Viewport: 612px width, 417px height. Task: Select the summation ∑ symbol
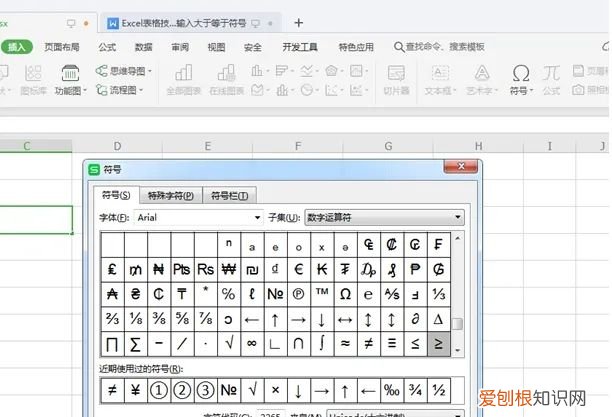[x=135, y=344]
